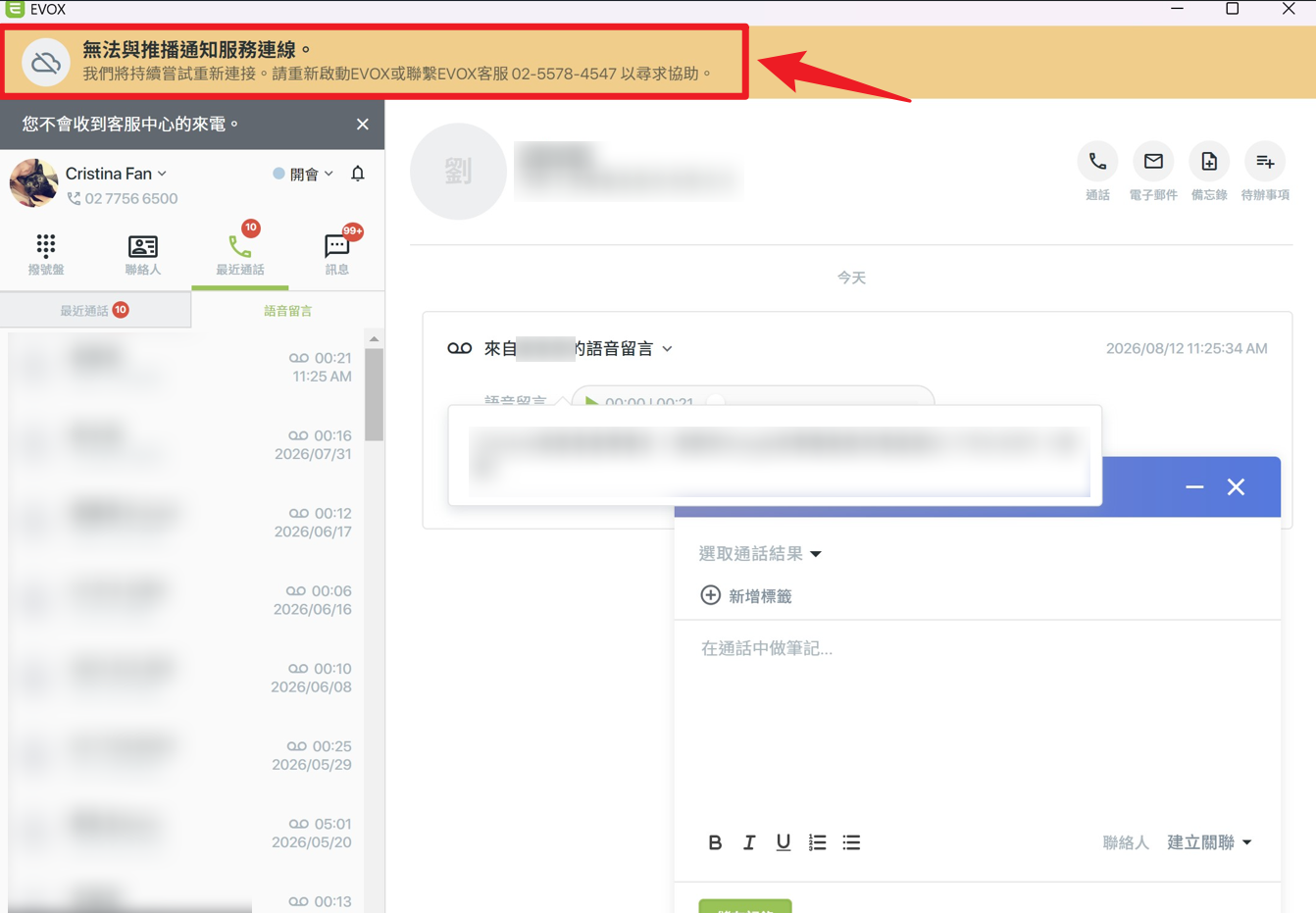The height and width of the screenshot is (913, 1316).
Task: Minimize the call notes panel
Action: pyautogui.click(x=1194, y=487)
